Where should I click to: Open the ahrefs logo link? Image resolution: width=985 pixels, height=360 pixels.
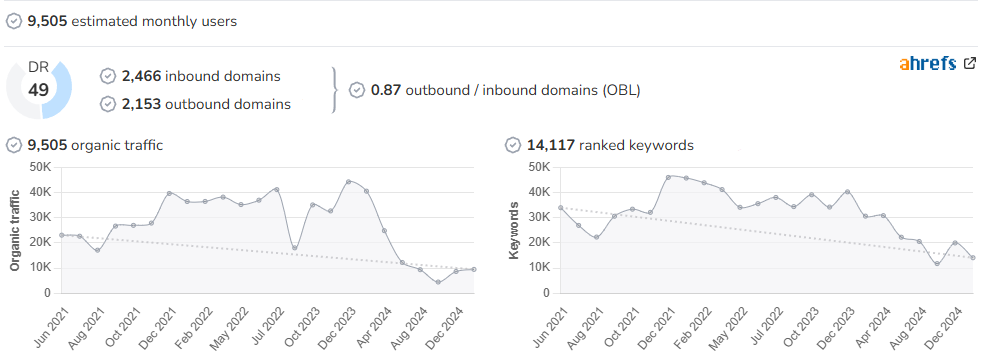coord(928,63)
